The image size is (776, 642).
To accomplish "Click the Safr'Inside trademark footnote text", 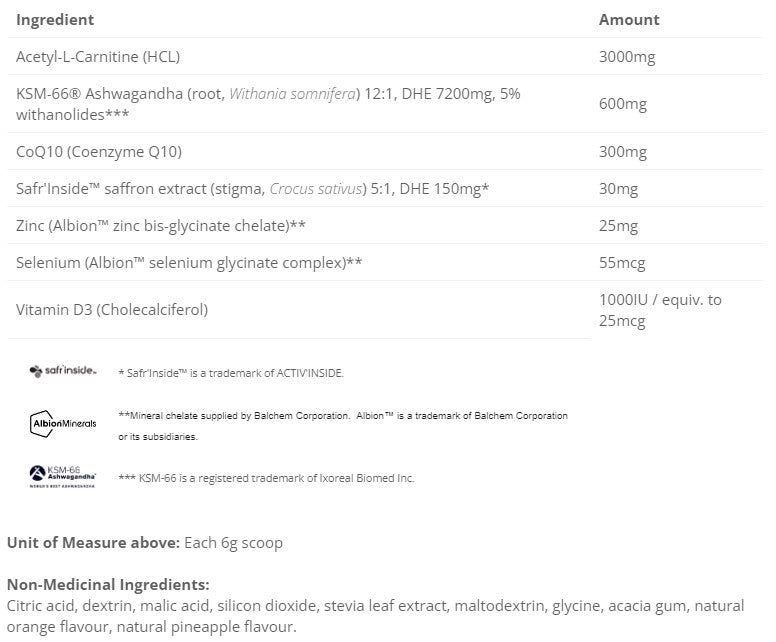I will coord(230,373).
